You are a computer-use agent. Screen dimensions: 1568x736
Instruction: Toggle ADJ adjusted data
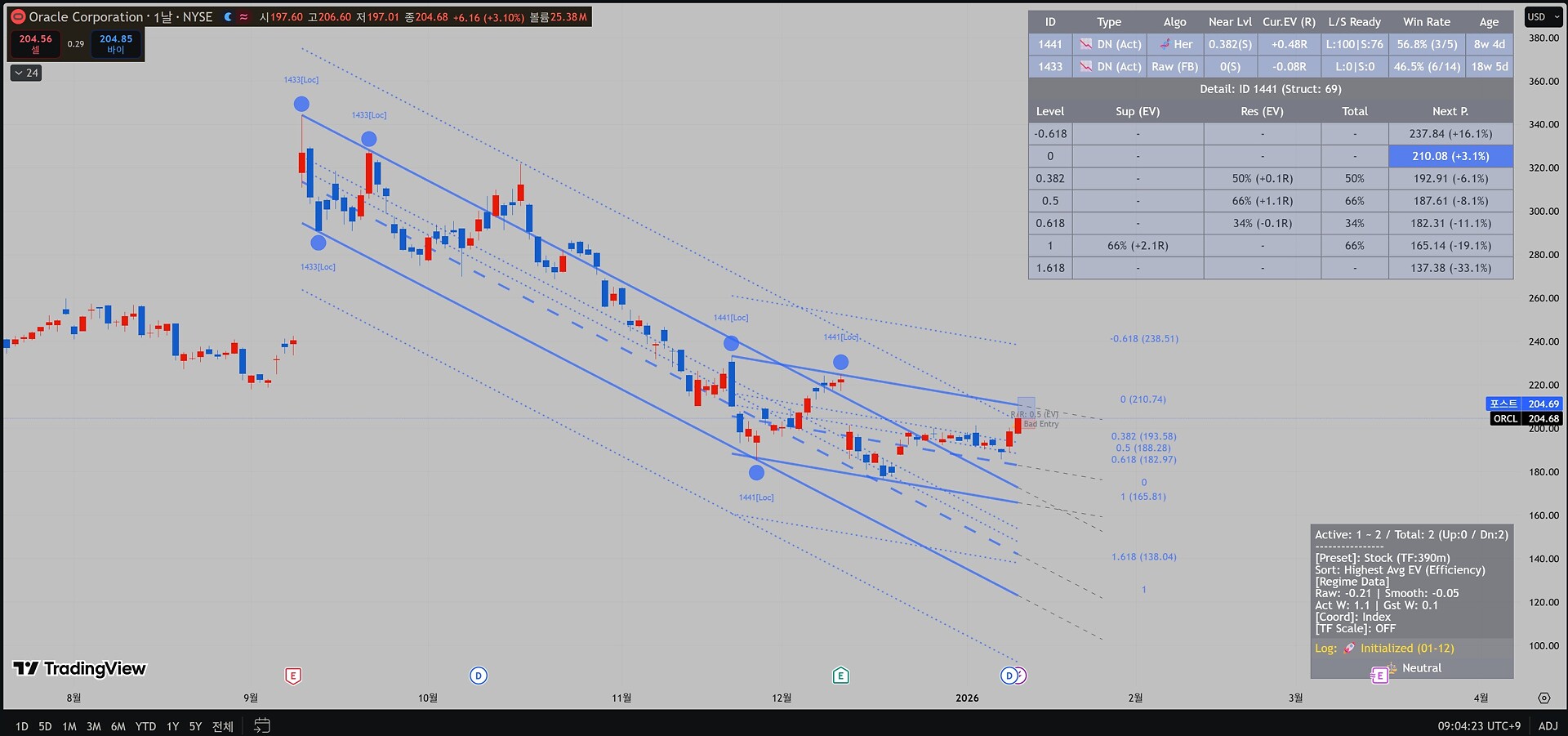pos(1548,725)
